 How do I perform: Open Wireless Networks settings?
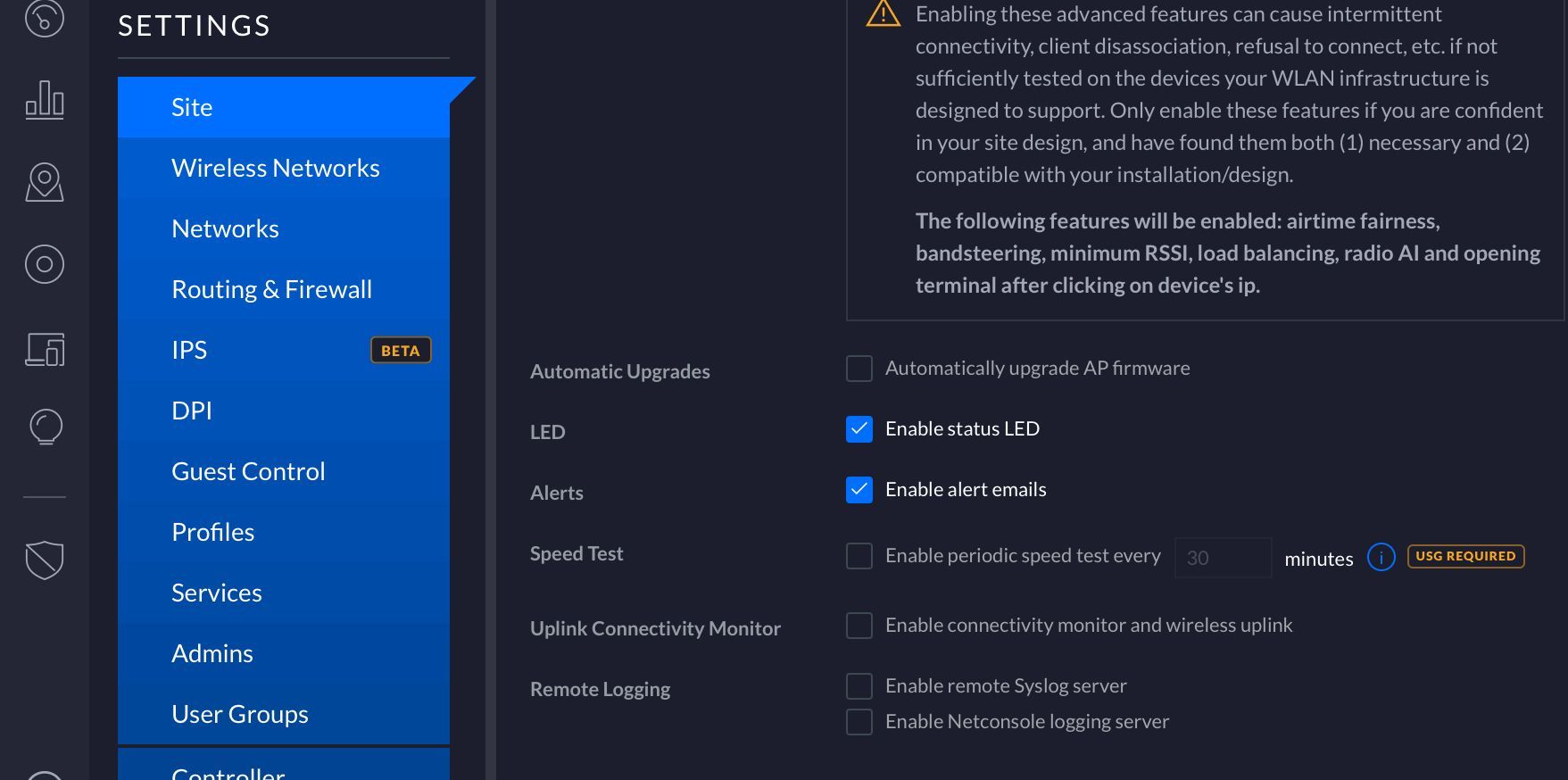point(275,168)
